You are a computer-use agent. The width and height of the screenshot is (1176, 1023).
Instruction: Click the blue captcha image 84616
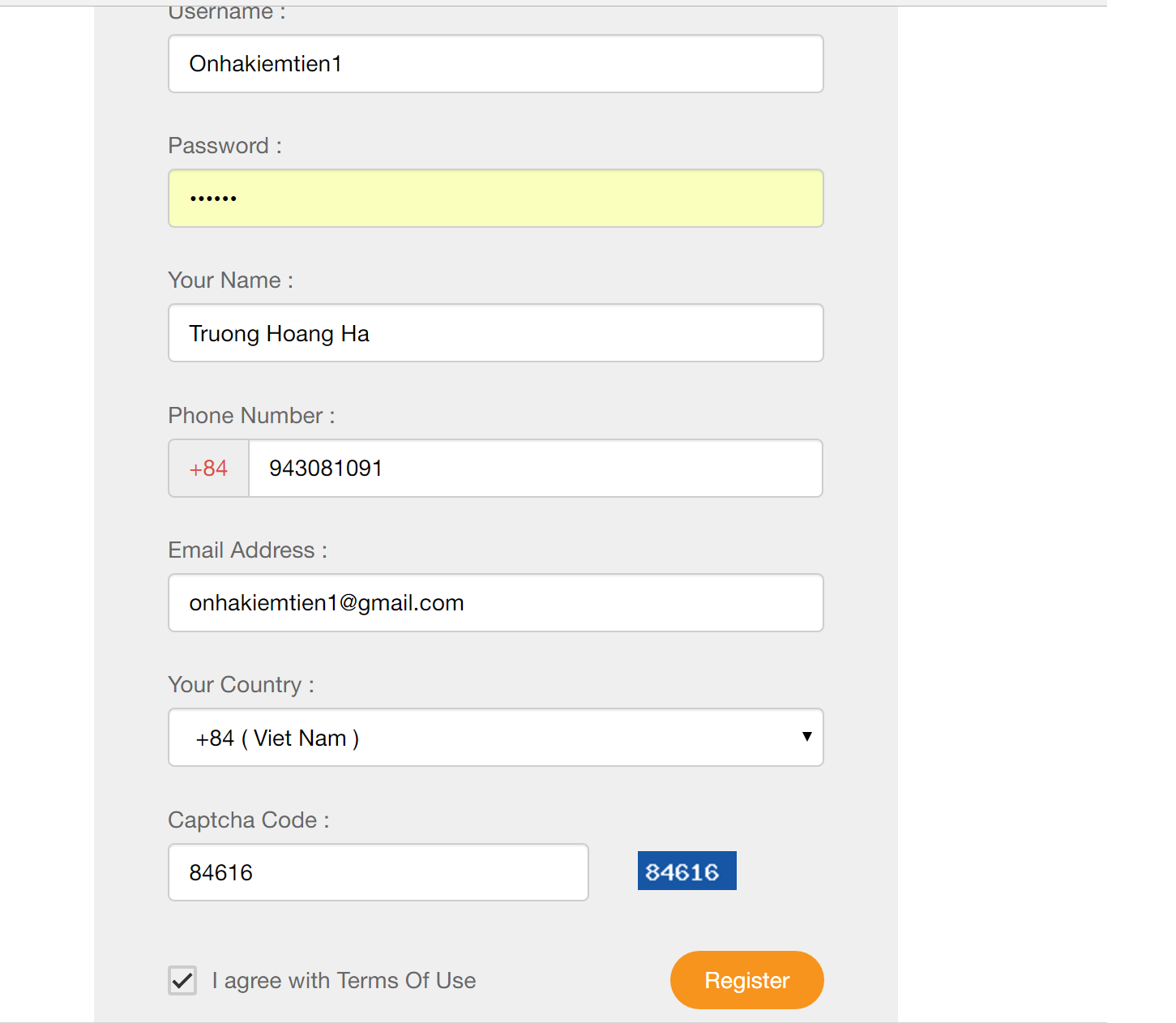pos(686,871)
